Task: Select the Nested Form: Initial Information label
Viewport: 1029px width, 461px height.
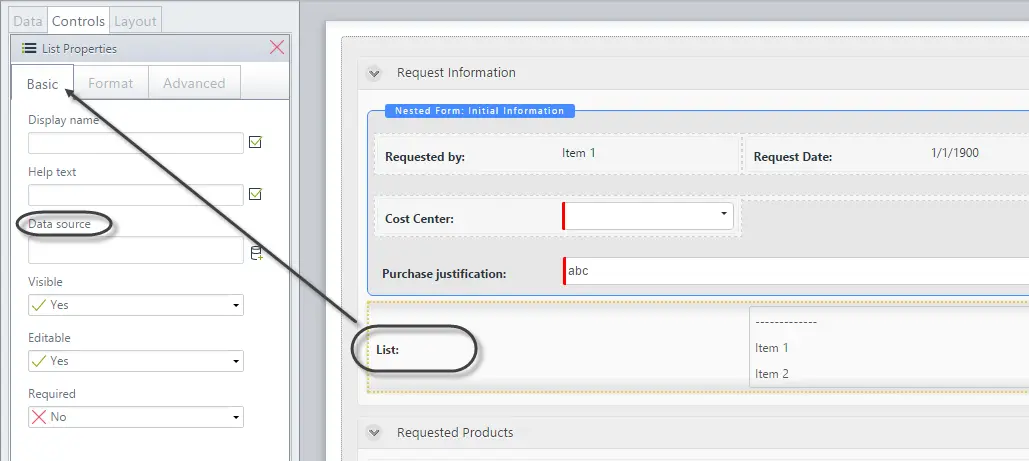Action: pos(480,110)
